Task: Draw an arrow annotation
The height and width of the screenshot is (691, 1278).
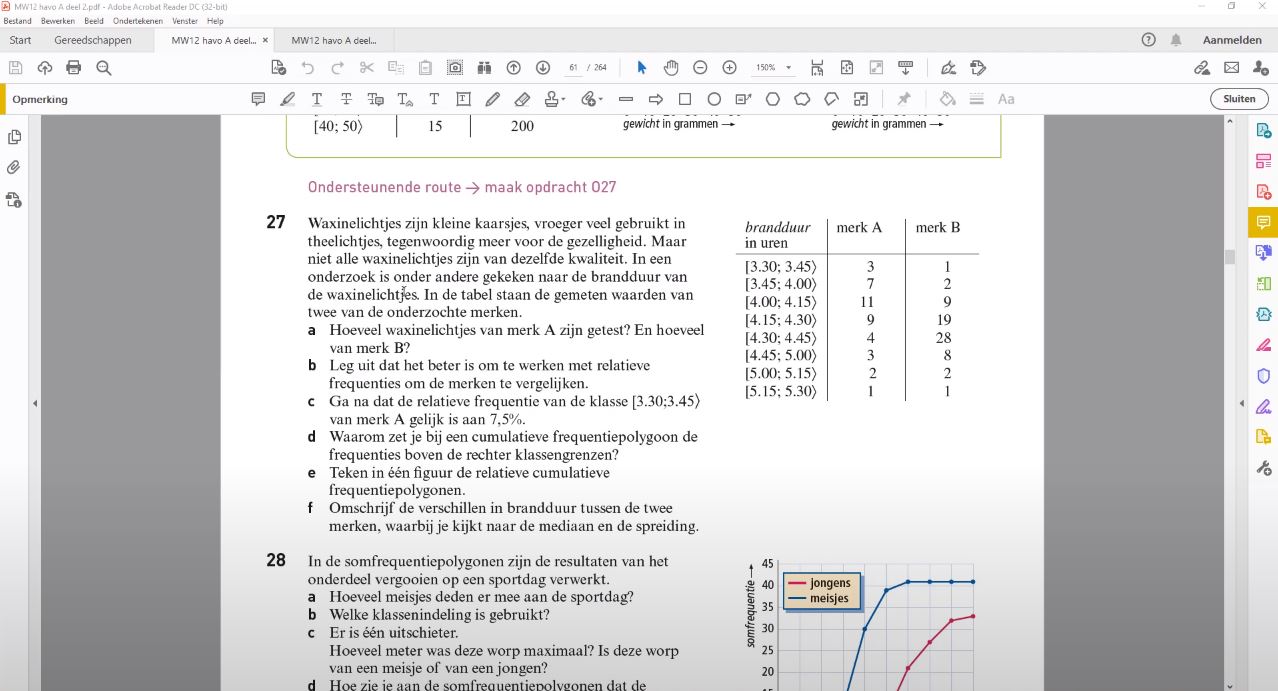Action: click(x=656, y=99)
